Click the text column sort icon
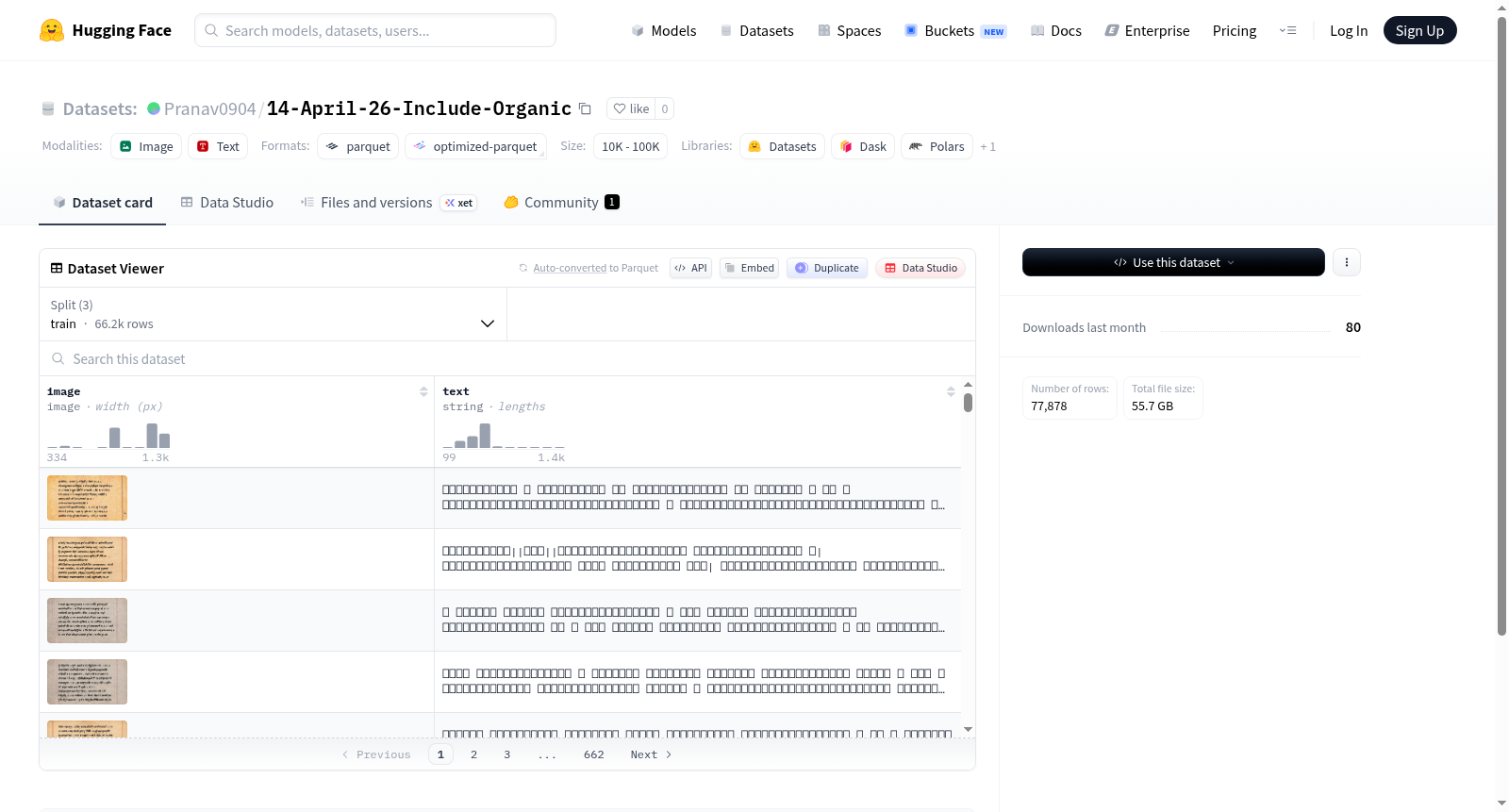Image resolution: width=1509 pixels, height=812 pixels. [951, 391]
